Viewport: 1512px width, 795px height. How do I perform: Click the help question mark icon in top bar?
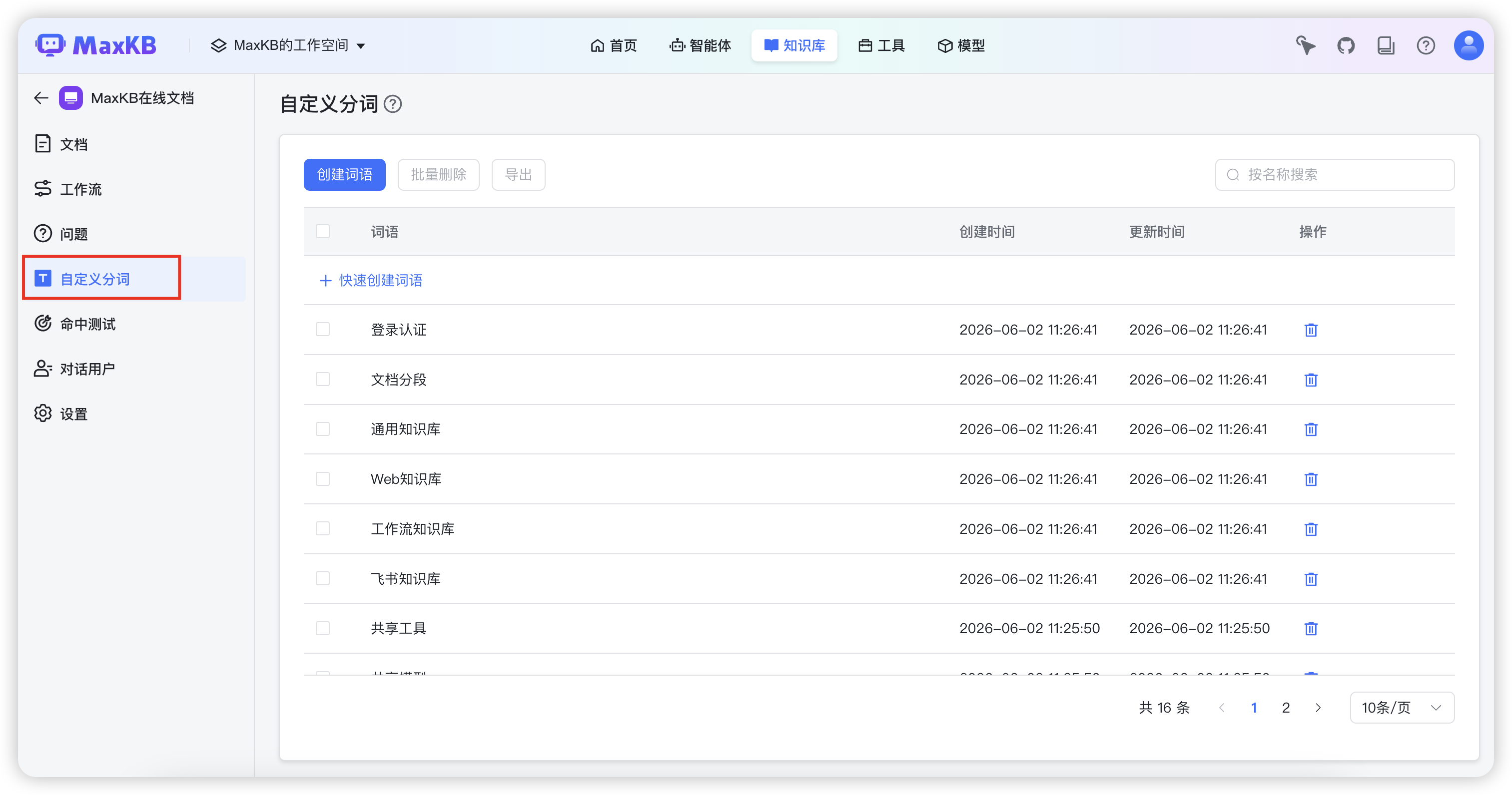[1426, 45]
